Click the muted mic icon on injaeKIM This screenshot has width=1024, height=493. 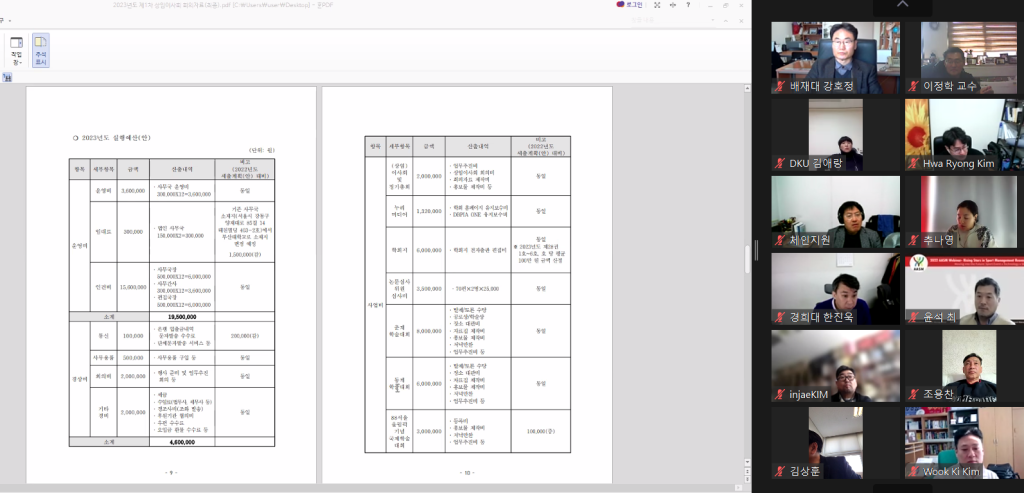click(780, 394)
